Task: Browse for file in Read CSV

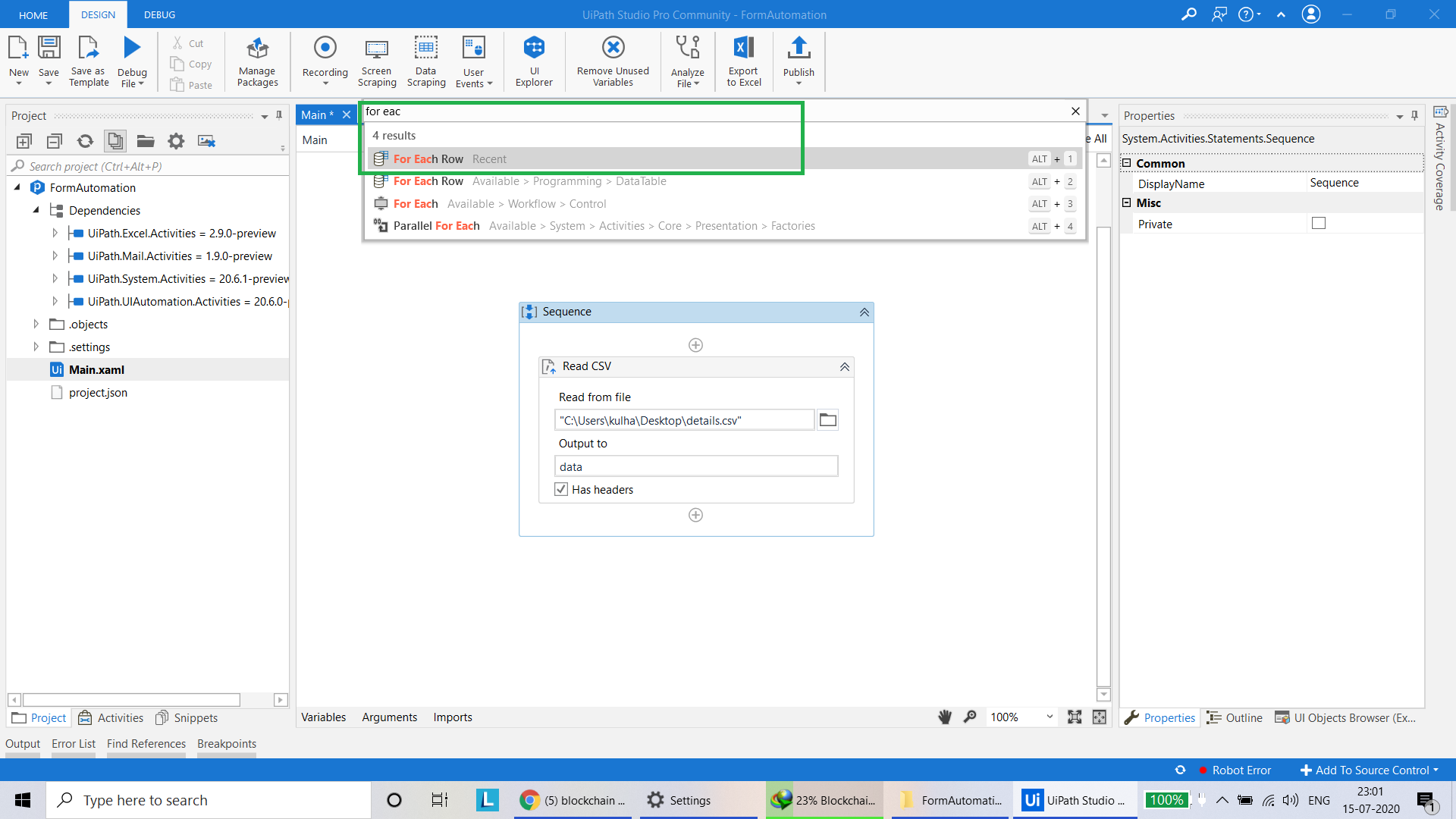Action: (827, 420)
